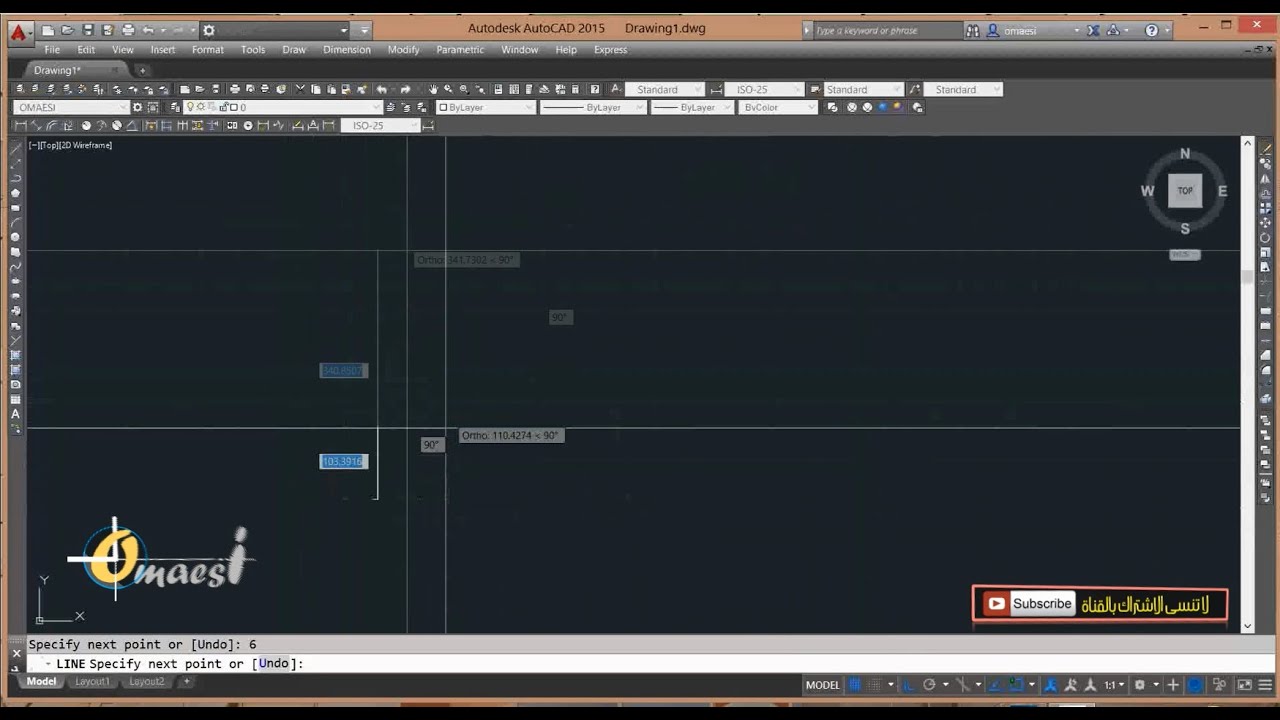Click the Save icon in Quick Access toolbar

click(88, 30)
